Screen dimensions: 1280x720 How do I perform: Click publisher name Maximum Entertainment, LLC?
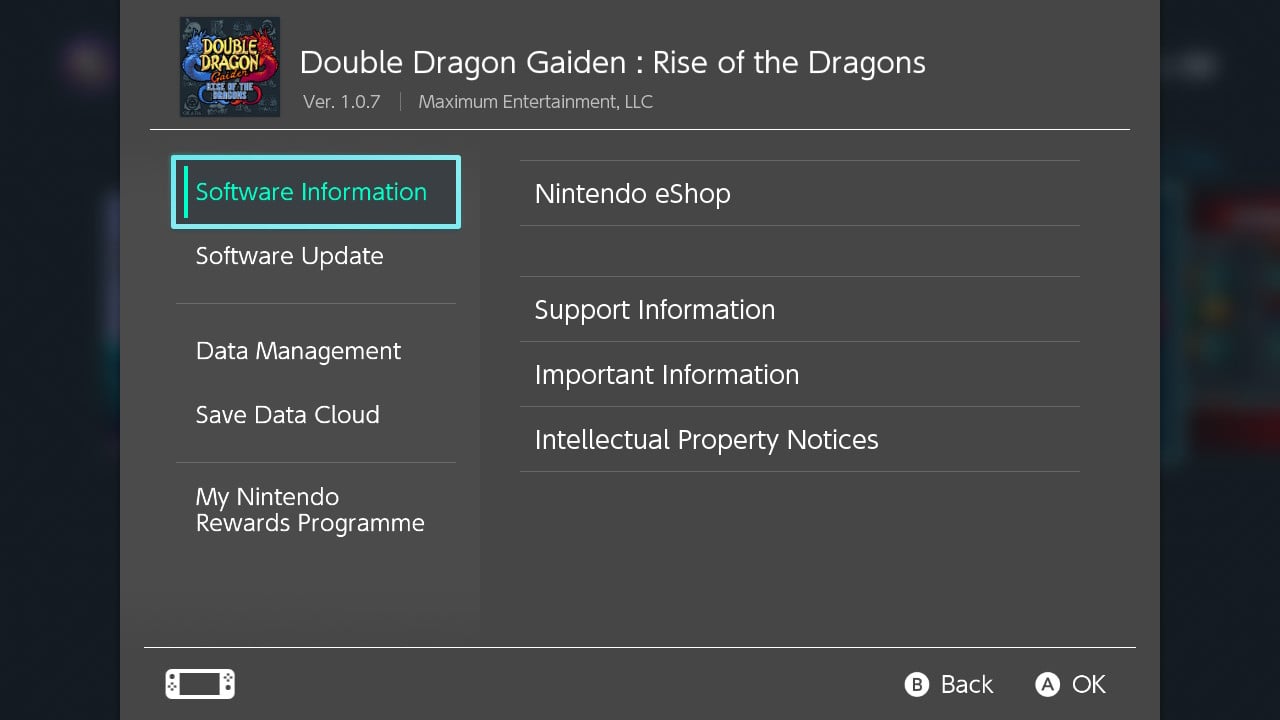(536, 102)
